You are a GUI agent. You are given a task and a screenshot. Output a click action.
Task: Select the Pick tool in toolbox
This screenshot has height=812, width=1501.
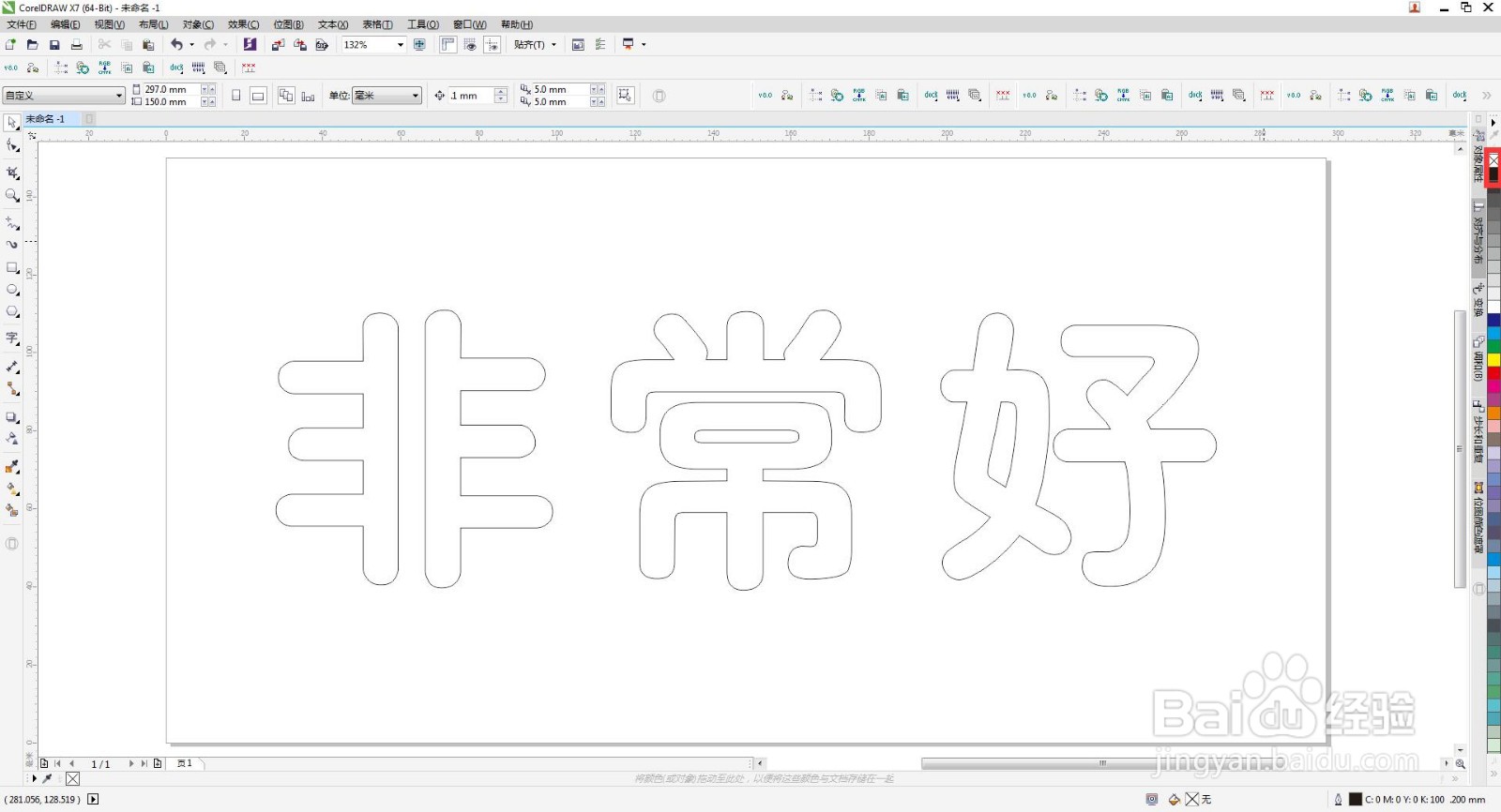tap(12, 124)
